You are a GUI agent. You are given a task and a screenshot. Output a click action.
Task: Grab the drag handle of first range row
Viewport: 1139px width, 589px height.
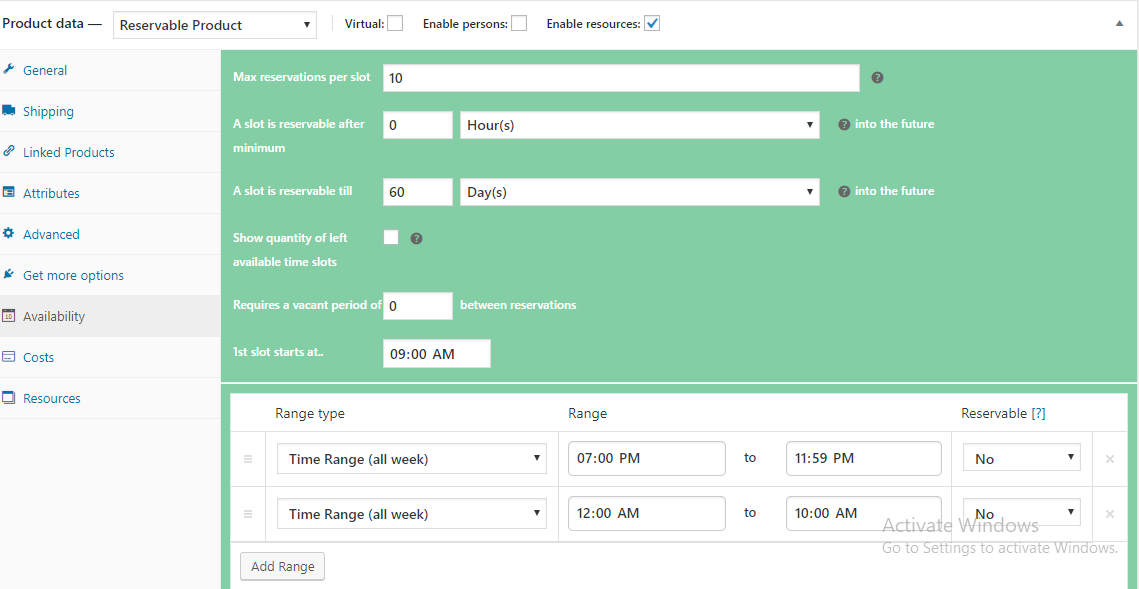(x=248, y=459)
